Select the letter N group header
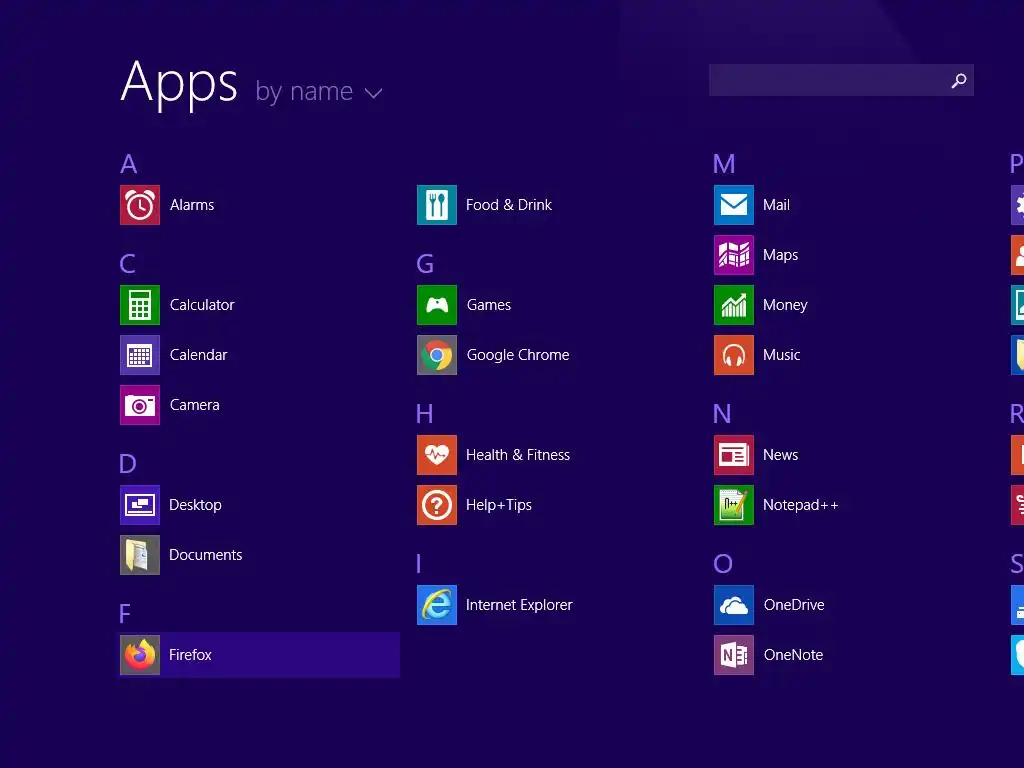Viewport: 1024px width, 768px height. pyautogui.click(x=722, y=414)
